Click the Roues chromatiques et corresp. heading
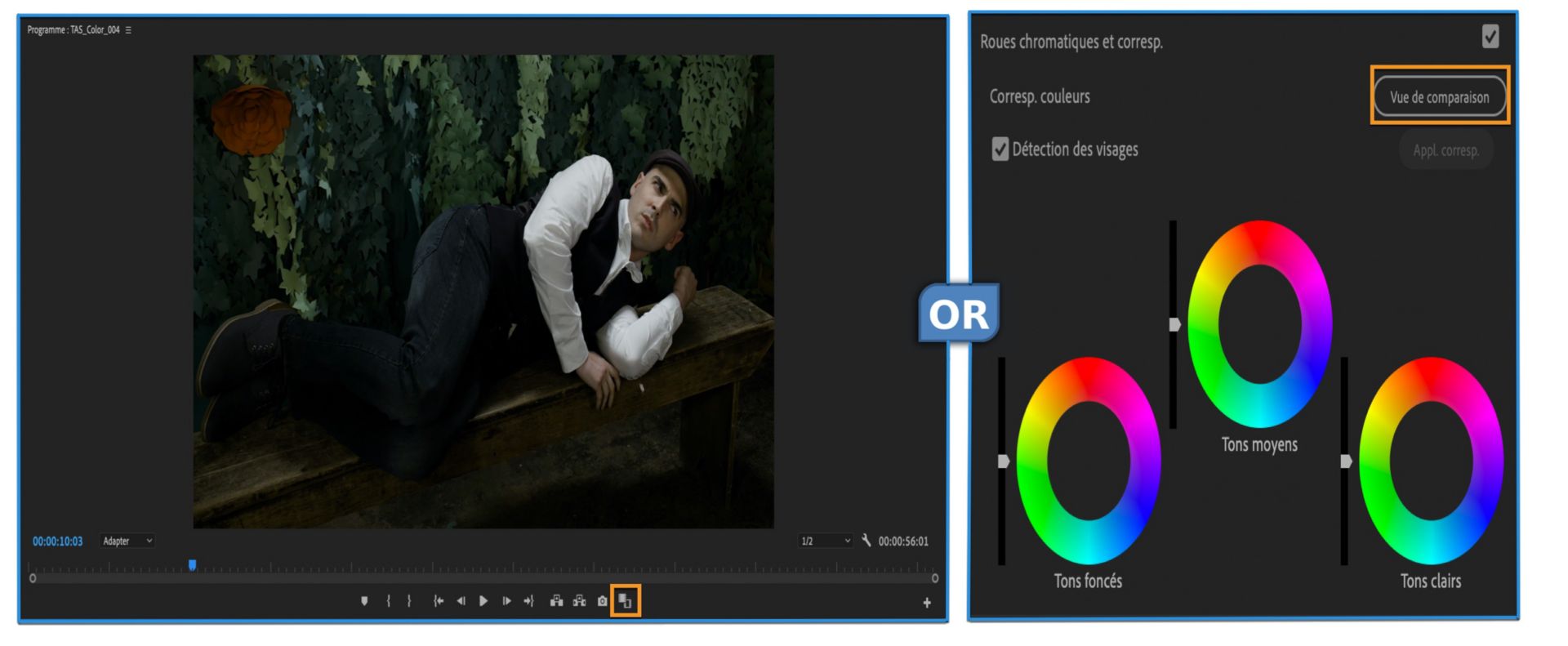The image size is (1568, 646). (1071, 42)
